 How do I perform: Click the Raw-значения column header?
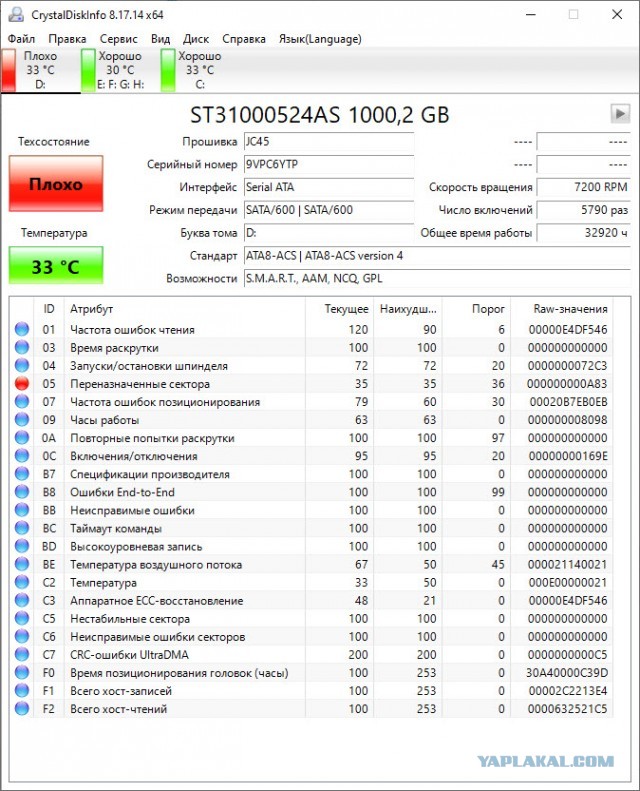pyautogui.click(x=562, y=309)
